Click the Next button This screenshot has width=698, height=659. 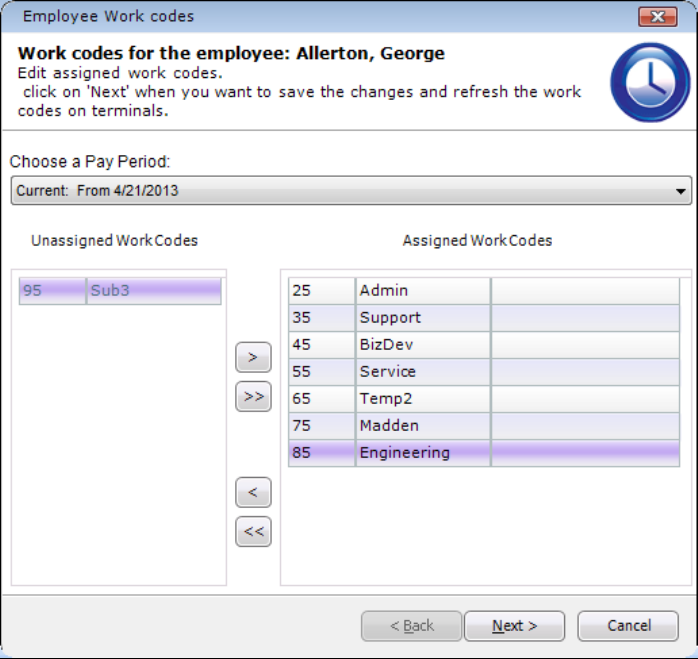pyautogui.click(x=514, y=626)
